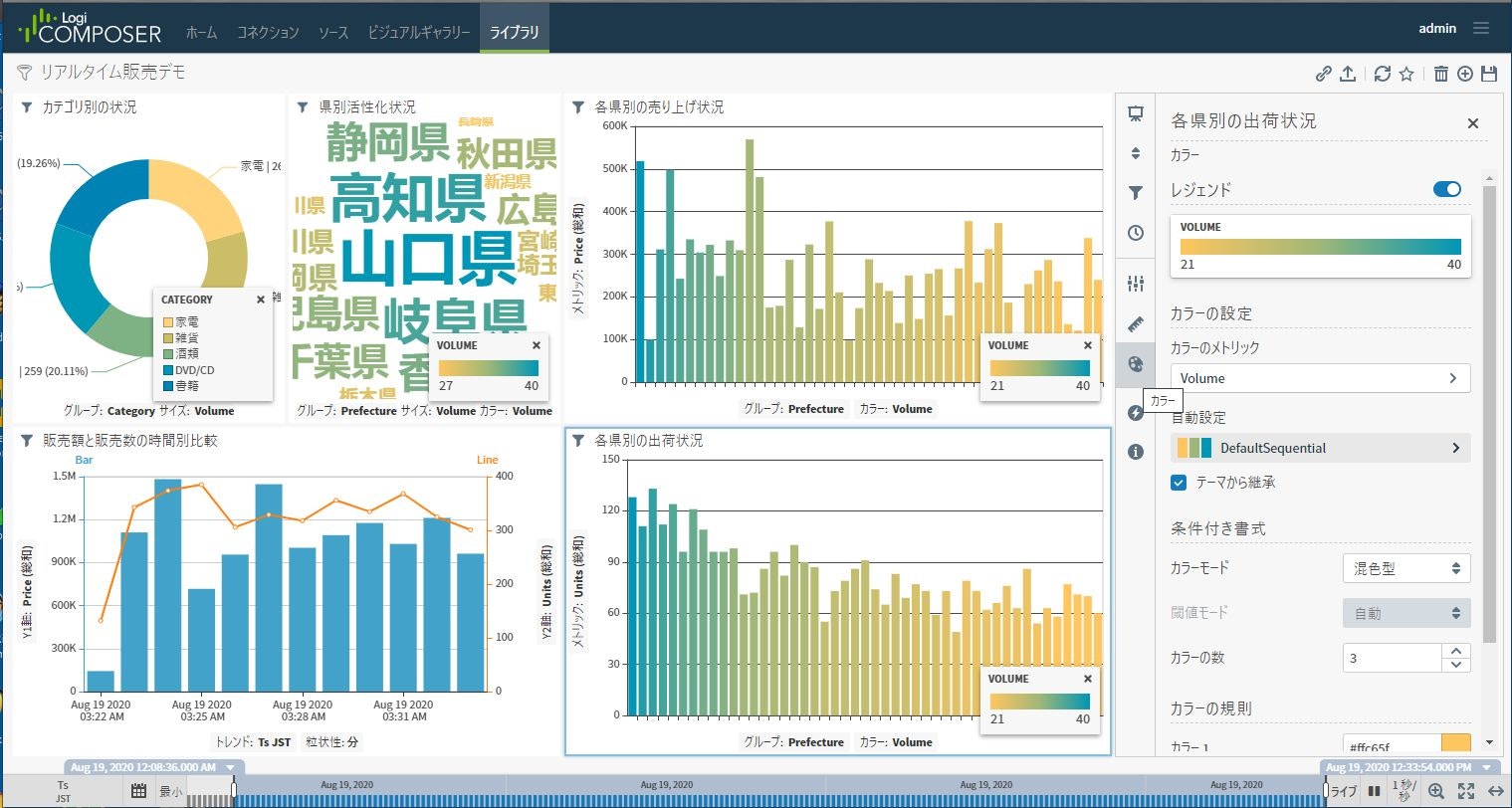Viewport: 1512px width, 808px height.
Task: Click filter icon on カテゴリ別の状況 chart
Action: point(26,106)
